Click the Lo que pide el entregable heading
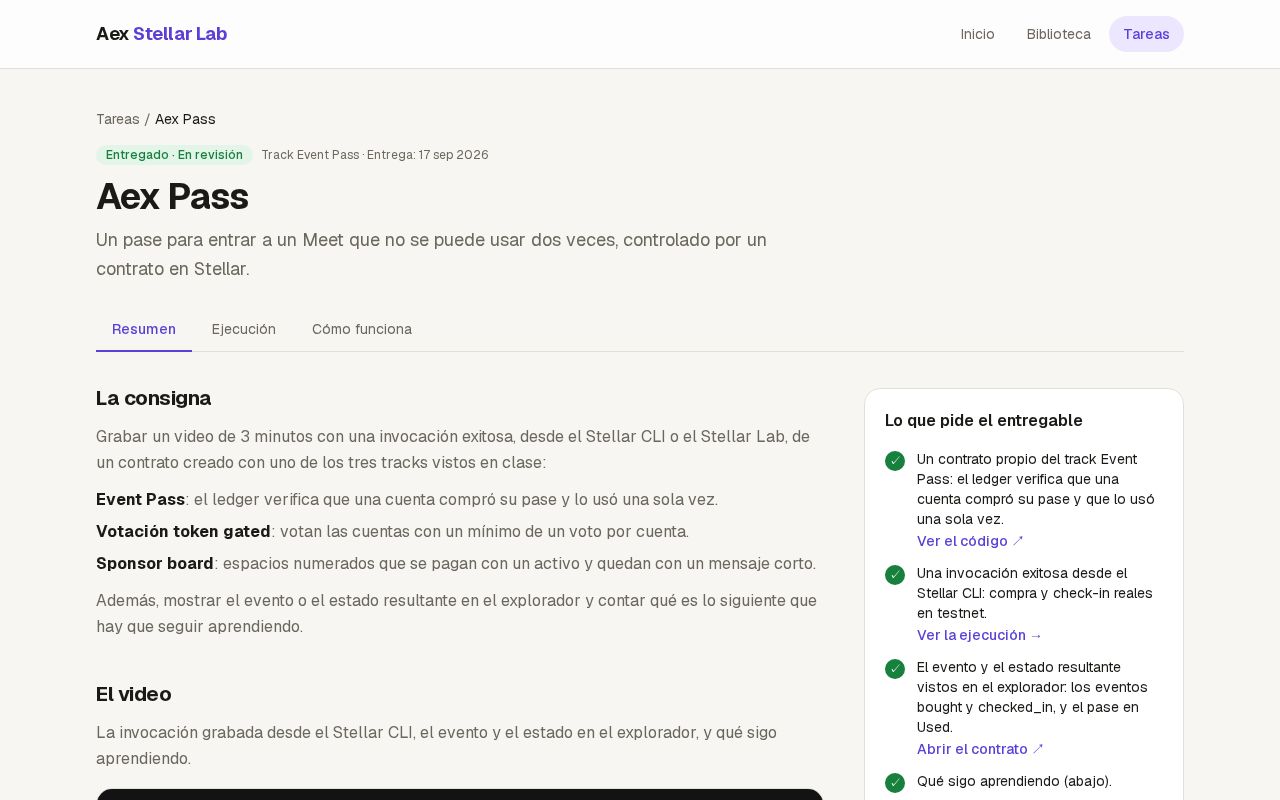 (984, 421)
